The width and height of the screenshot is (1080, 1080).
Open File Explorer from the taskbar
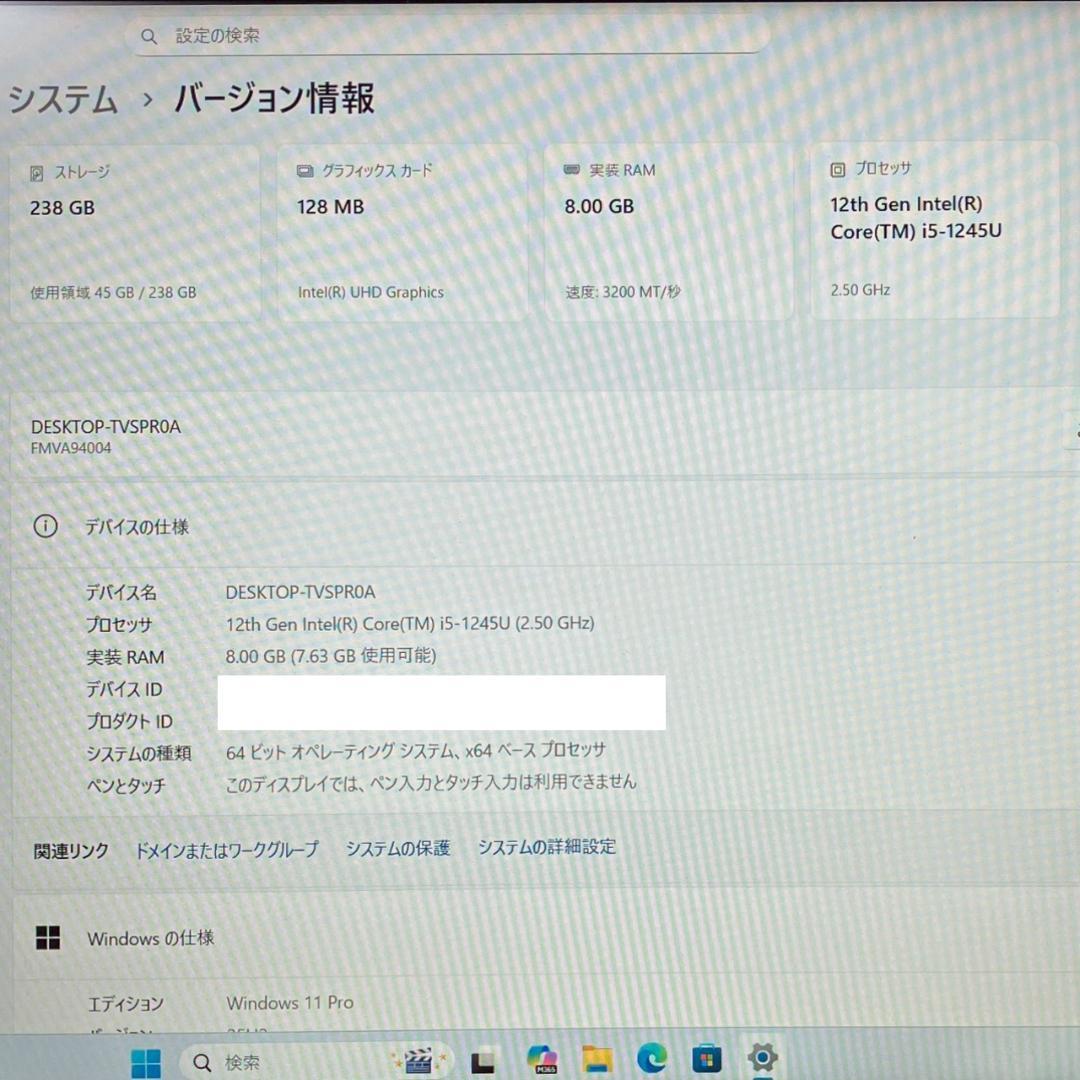coord(597,1058)
